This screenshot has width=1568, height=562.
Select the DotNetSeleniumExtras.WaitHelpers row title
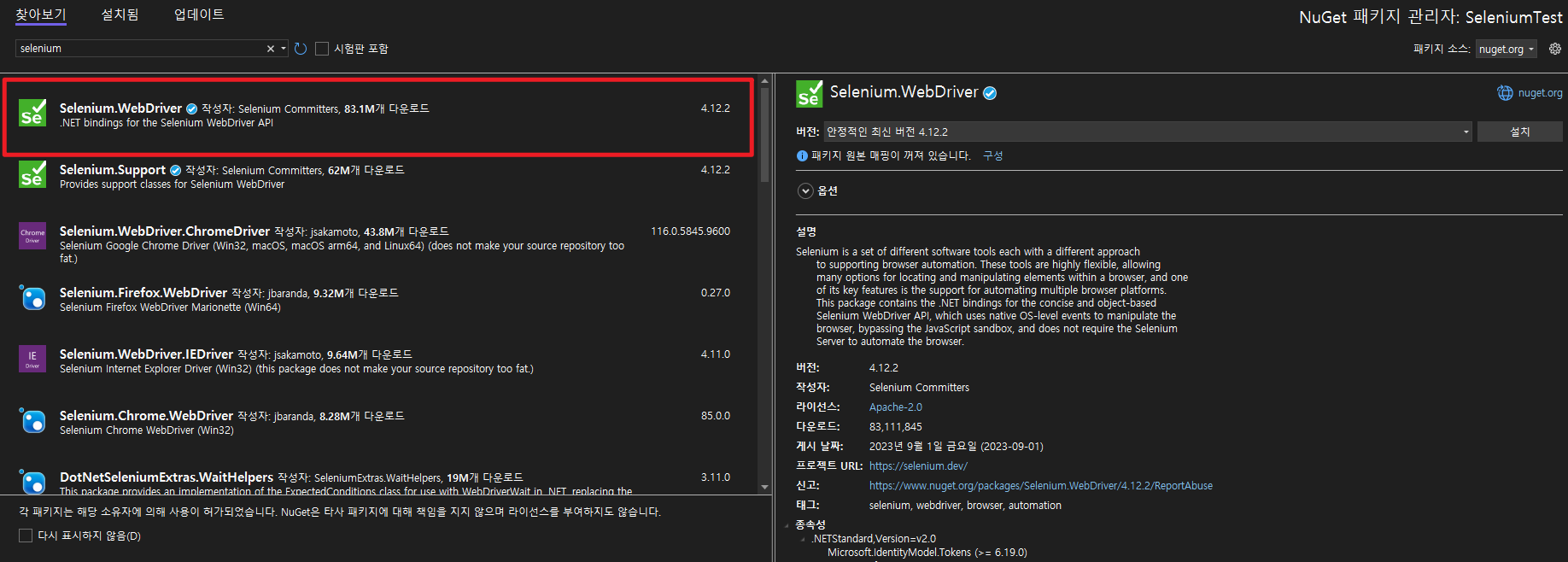167,477
